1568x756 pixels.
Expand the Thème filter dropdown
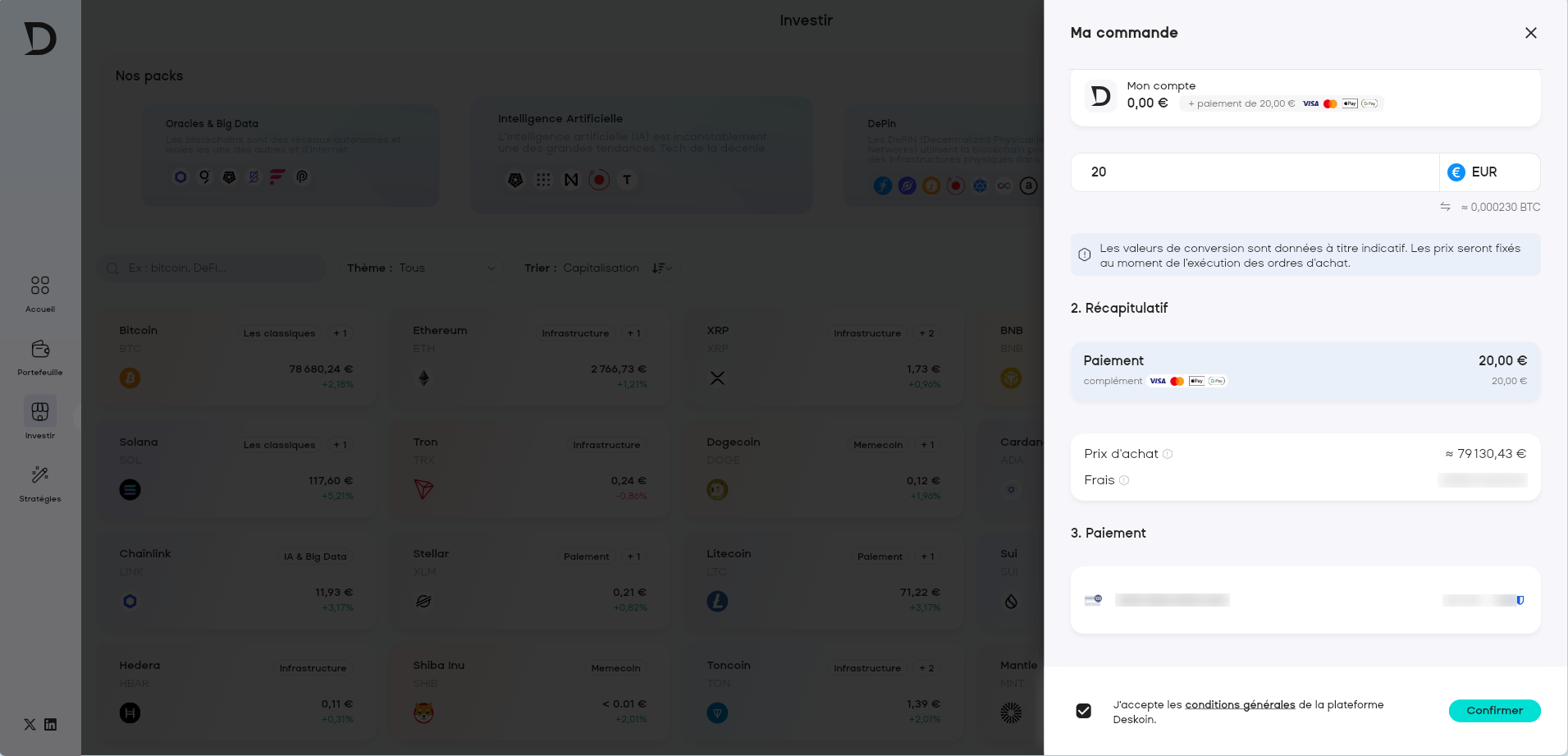click(421, 268)
